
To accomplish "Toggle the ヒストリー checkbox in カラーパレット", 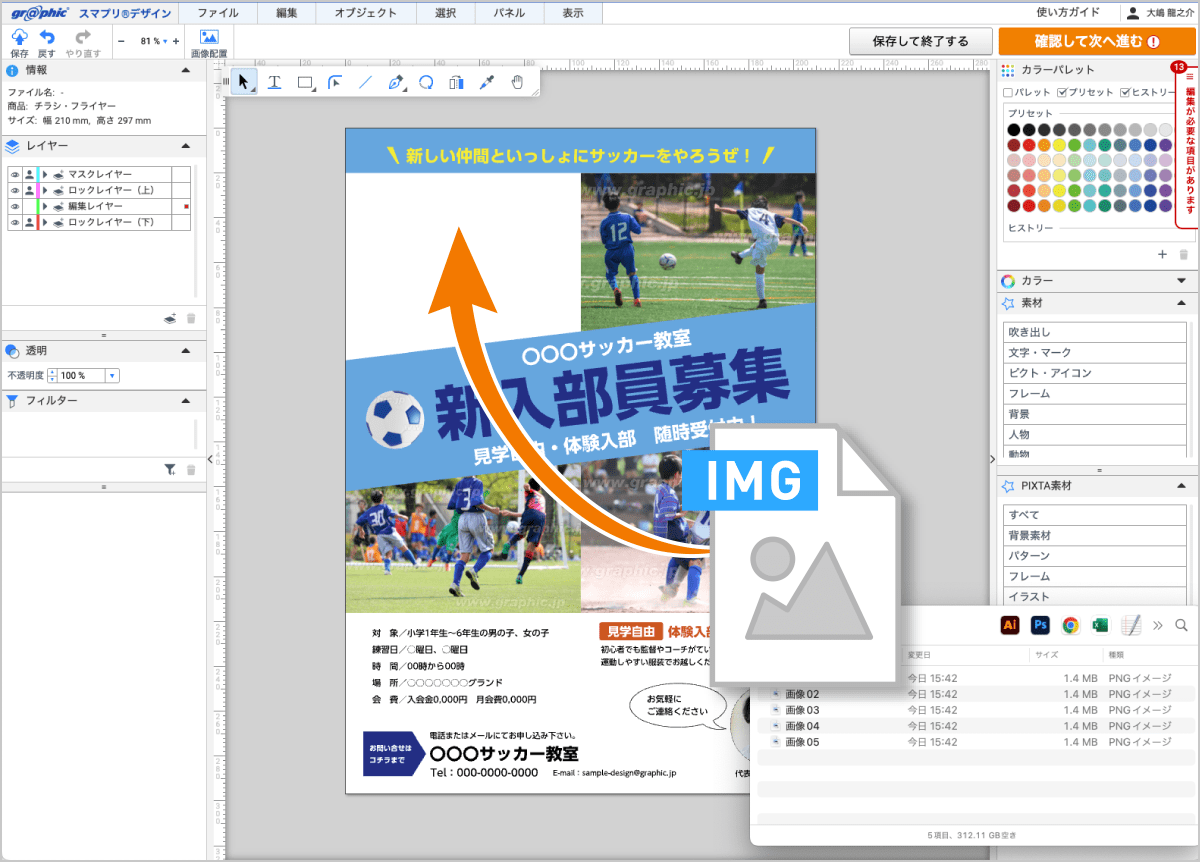I will tap(1124, 91).
